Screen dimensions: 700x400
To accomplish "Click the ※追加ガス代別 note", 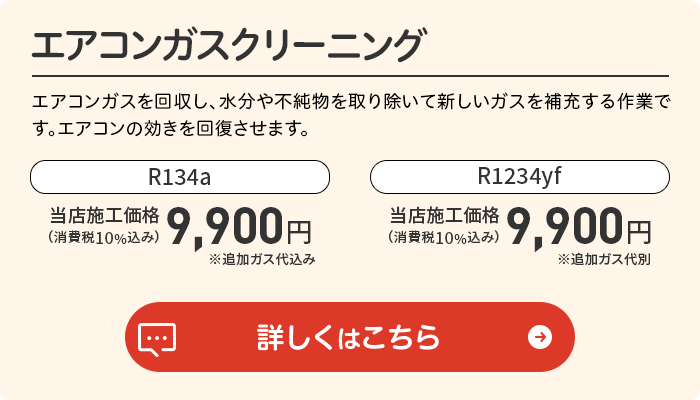I will (604, 259).
